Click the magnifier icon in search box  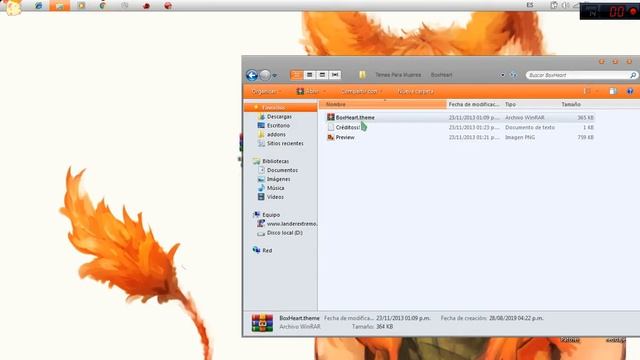click(633, 75)
